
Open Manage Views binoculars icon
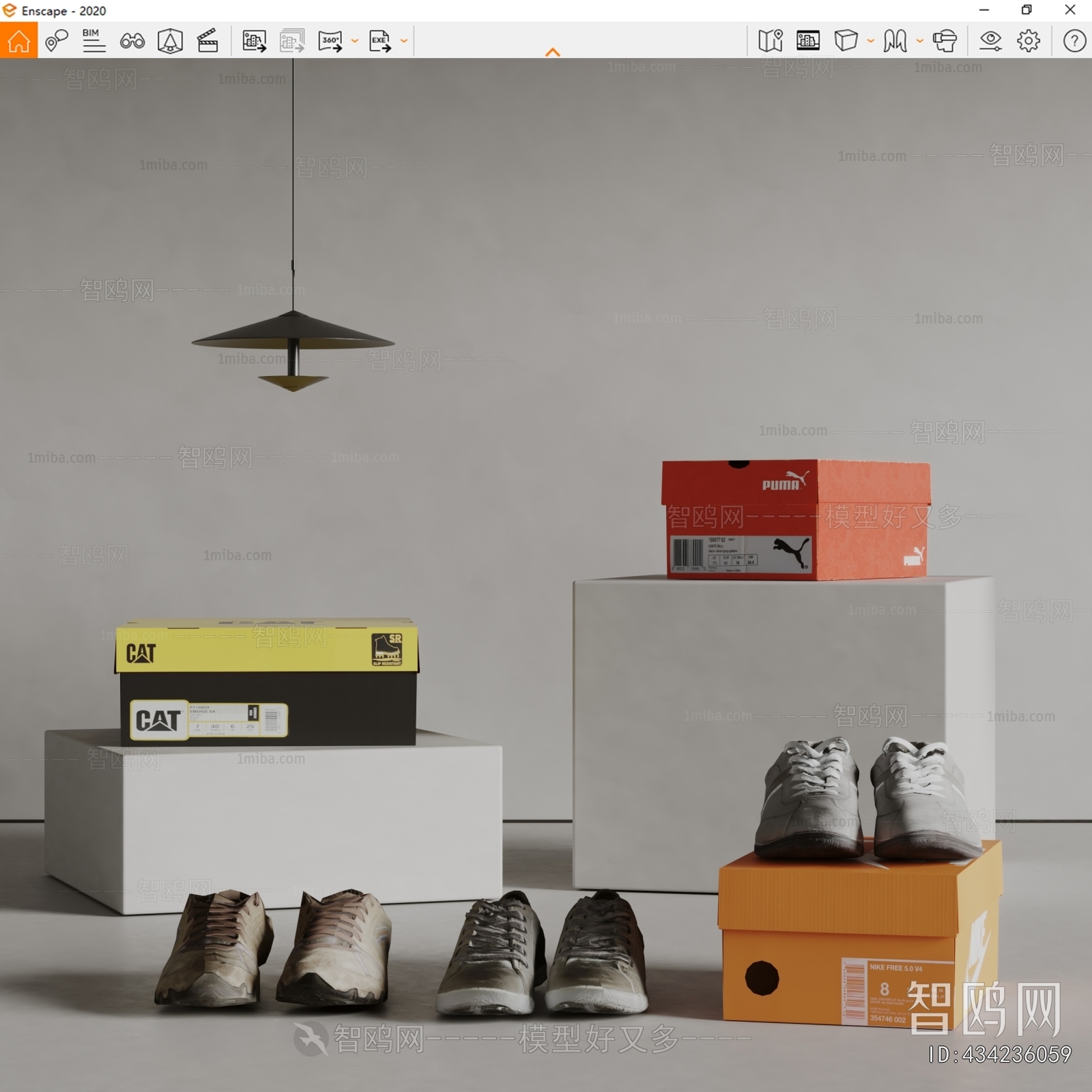point(132,41)
